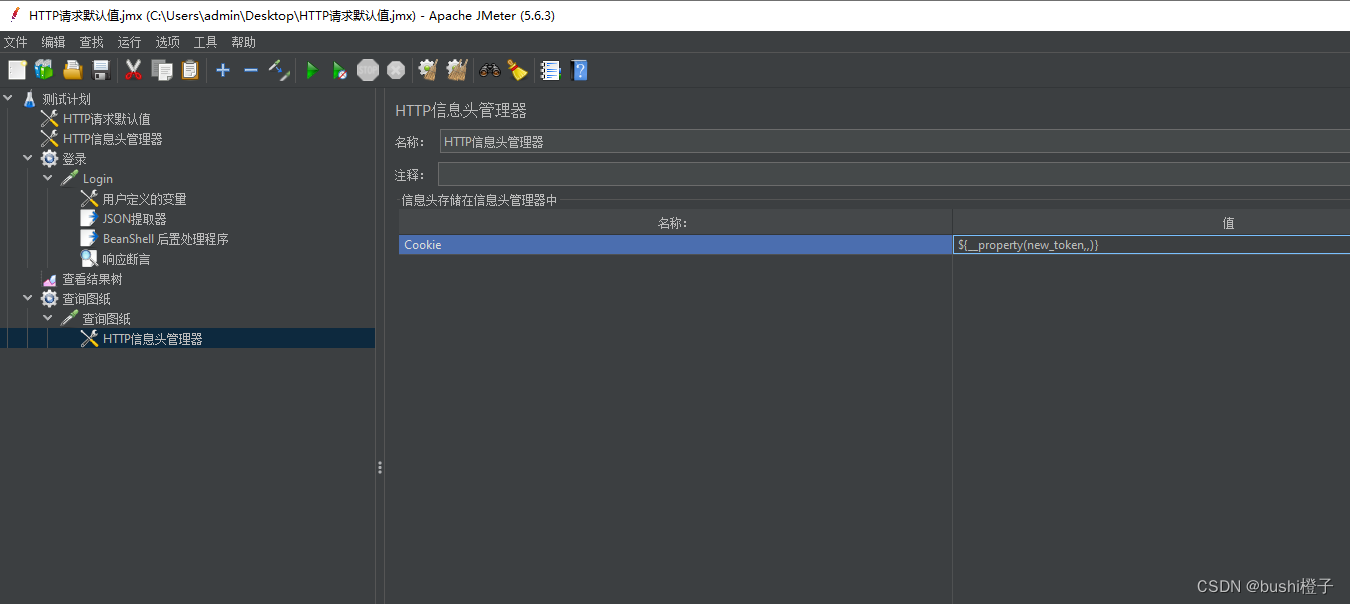Save the test plan with floppy icon
The height and width of the screenshot is (604, 1350).
[x=100, y=70]
